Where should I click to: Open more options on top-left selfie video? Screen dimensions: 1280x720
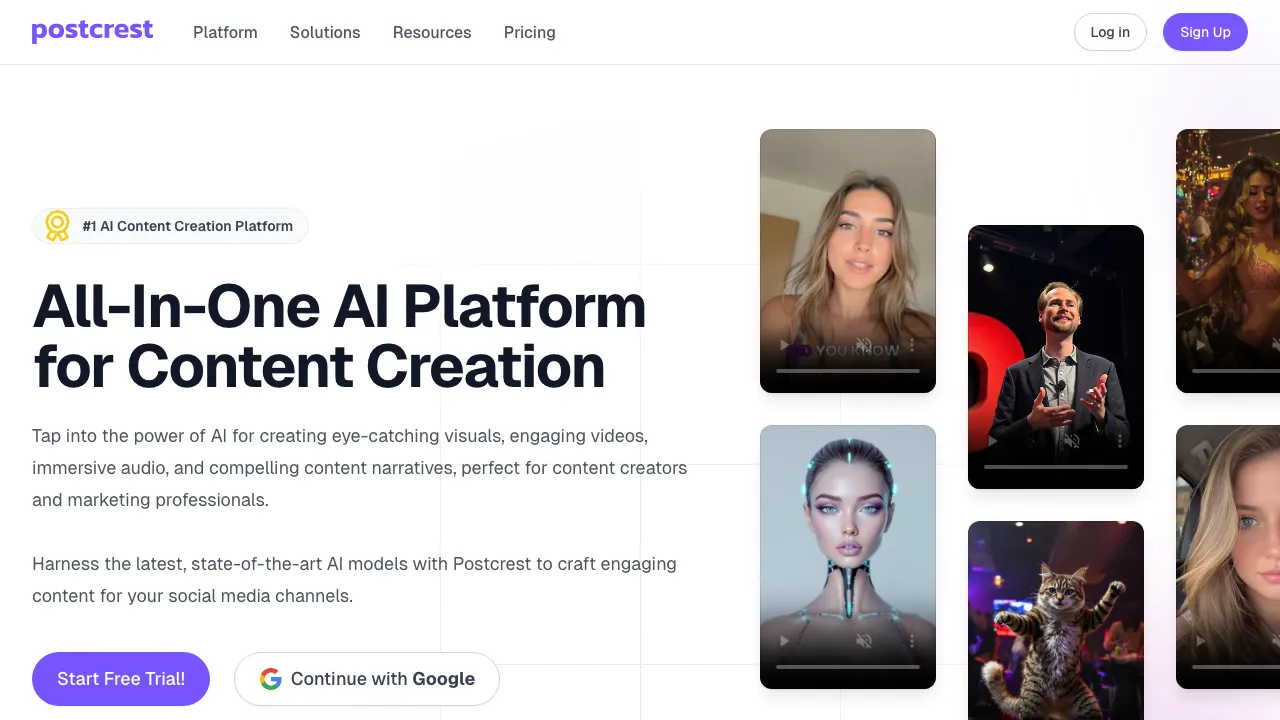pyautogui.click(x=912, y=345)
